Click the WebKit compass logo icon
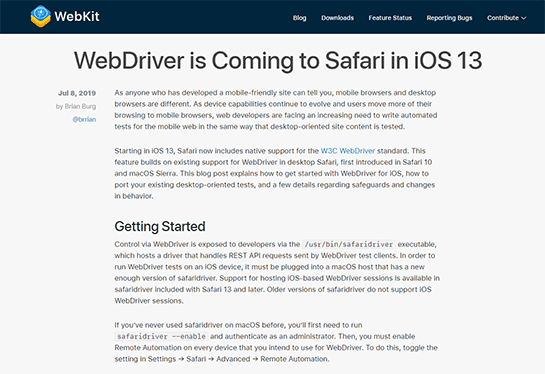 [x=41, y=16]
